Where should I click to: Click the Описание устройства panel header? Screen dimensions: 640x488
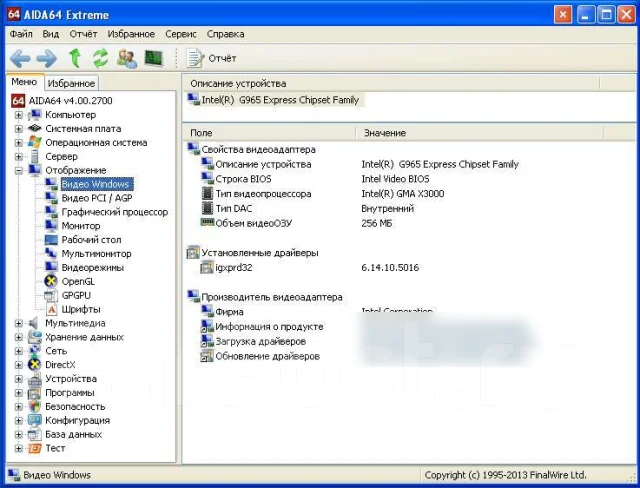coord(391,83)
